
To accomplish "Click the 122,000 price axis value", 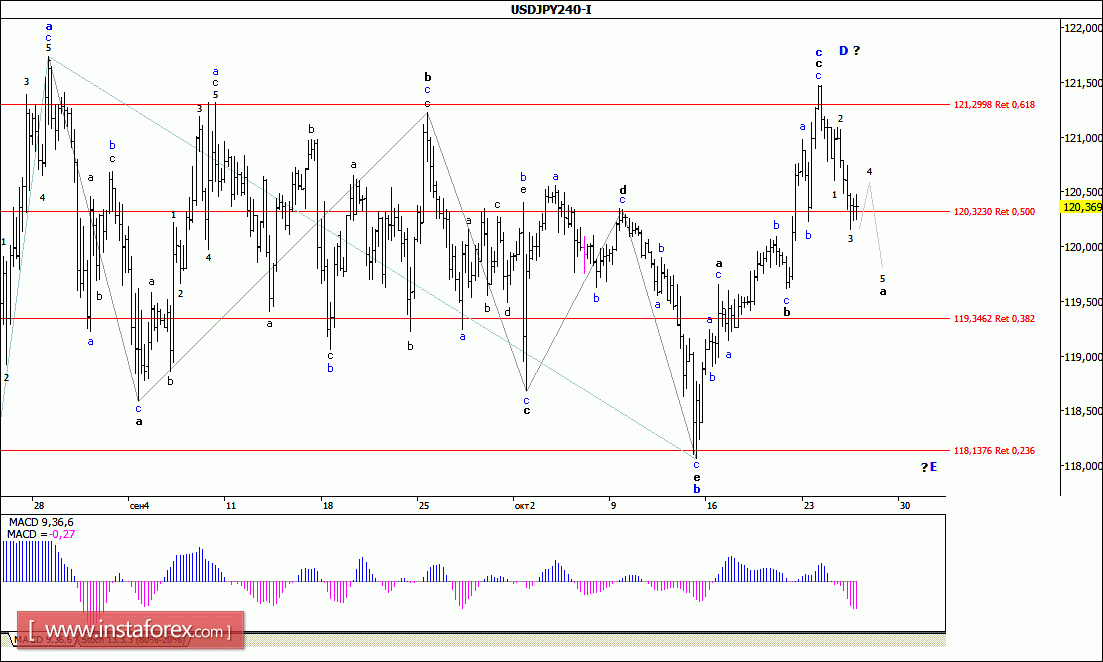I will (x=1083, y=28).
